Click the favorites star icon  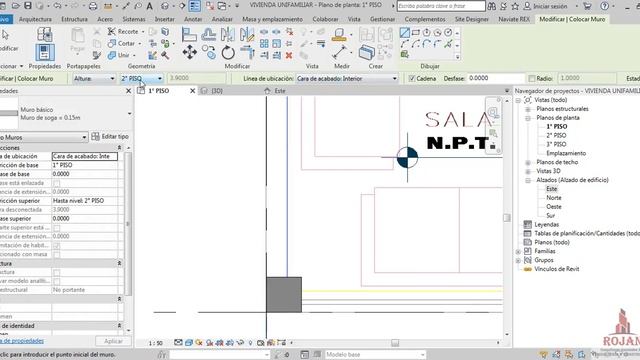[515, 6]
